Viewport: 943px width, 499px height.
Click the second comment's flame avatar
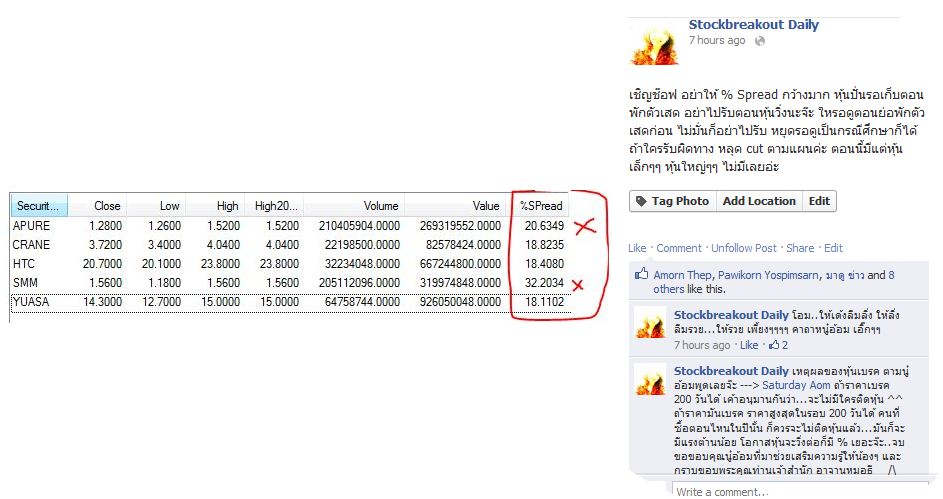tap(651, 382)
